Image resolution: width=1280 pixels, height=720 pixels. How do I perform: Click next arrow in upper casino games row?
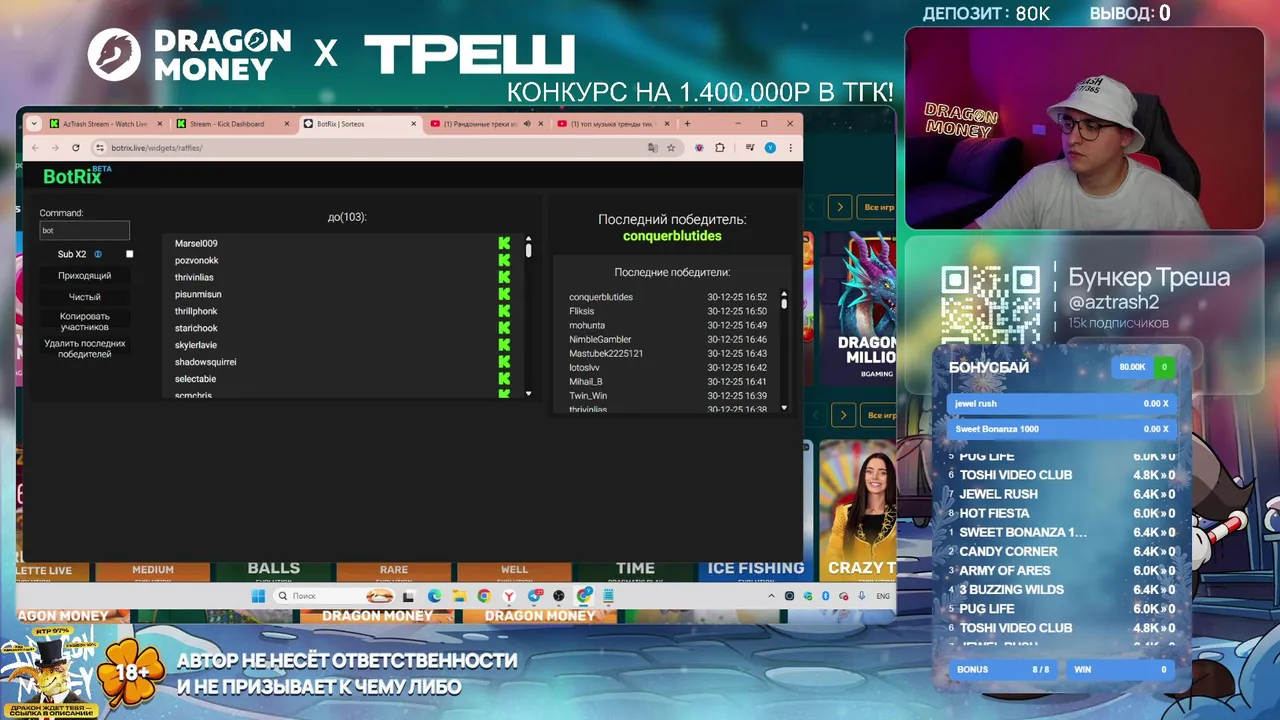click(x=840, y=207)
